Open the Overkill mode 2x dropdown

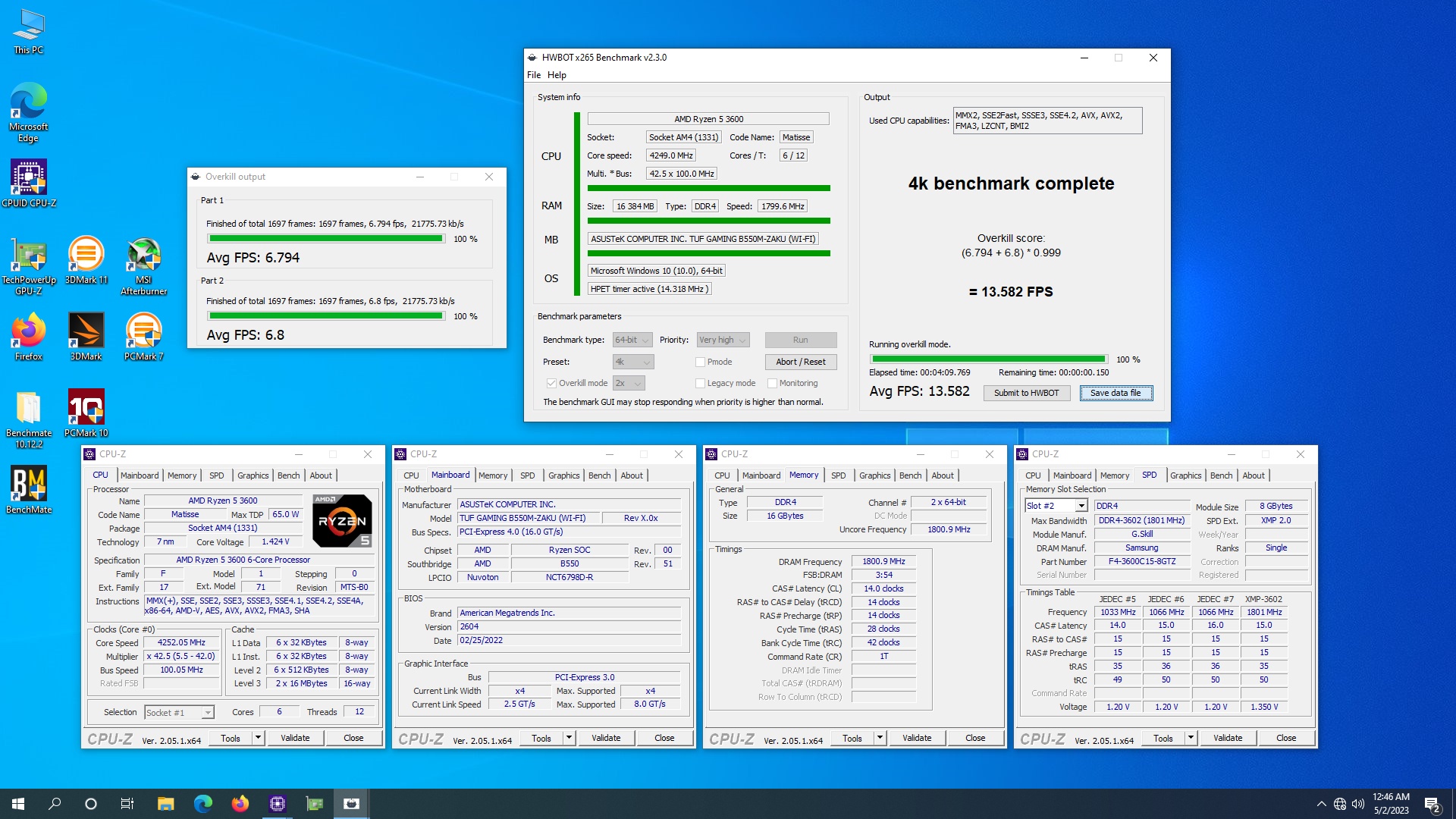629,384
